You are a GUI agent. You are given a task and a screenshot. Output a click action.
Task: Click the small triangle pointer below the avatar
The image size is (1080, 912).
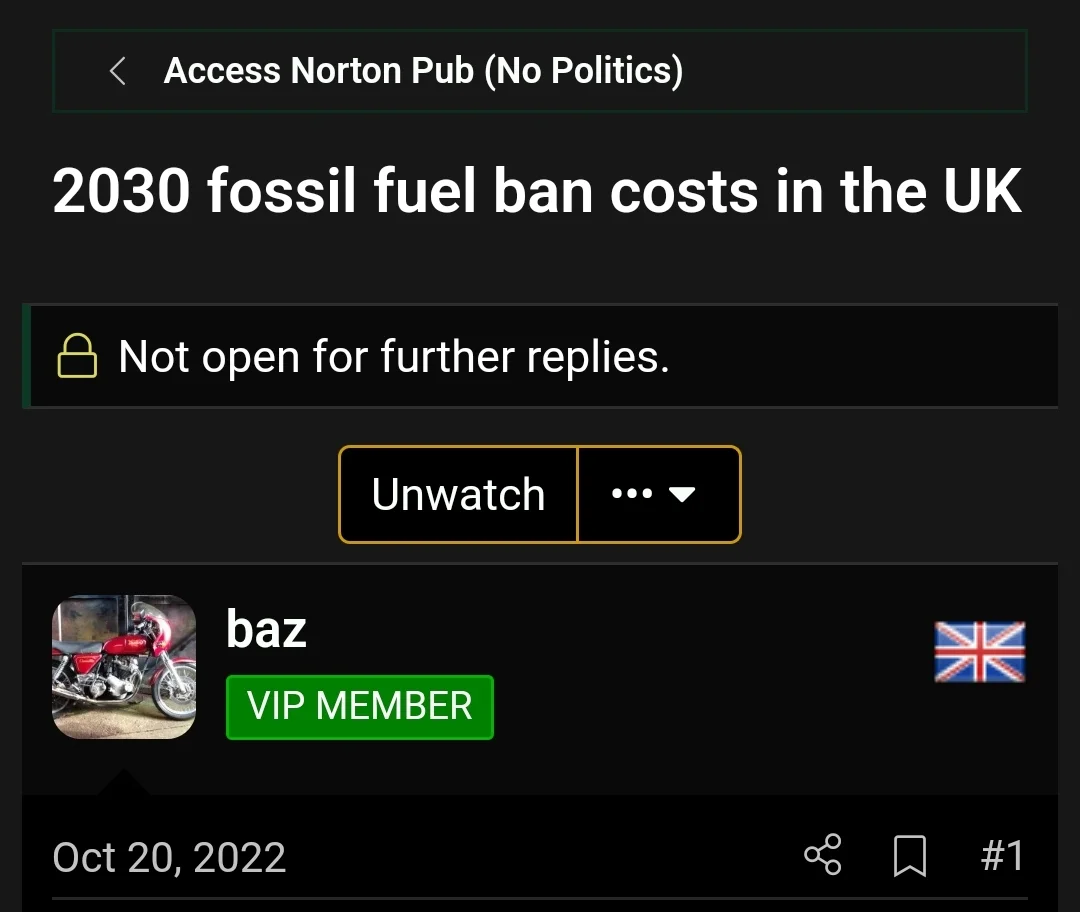(x=124, y=782)
